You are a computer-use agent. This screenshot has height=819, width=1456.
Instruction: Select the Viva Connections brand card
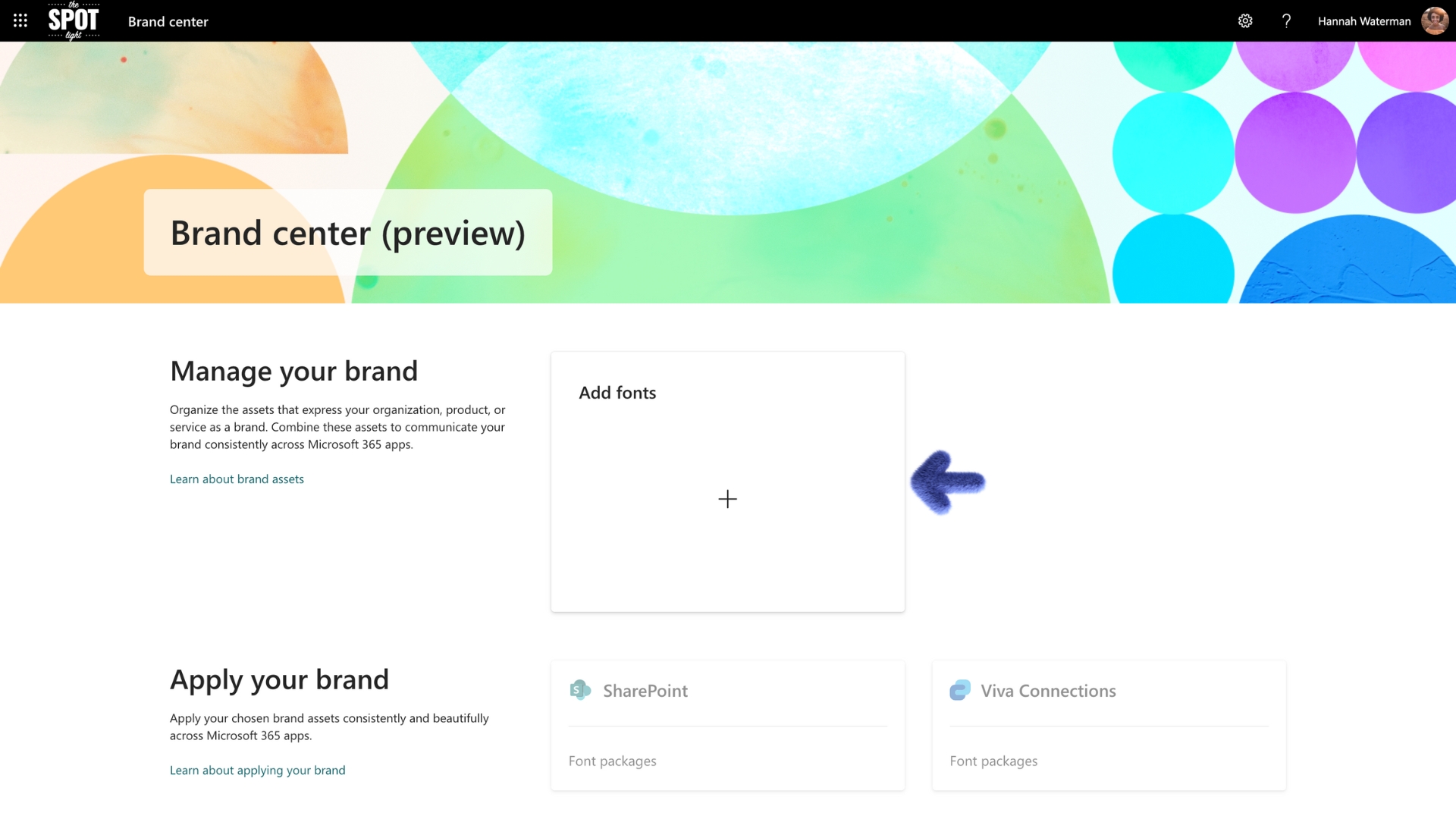click(x=1108, y=725)
